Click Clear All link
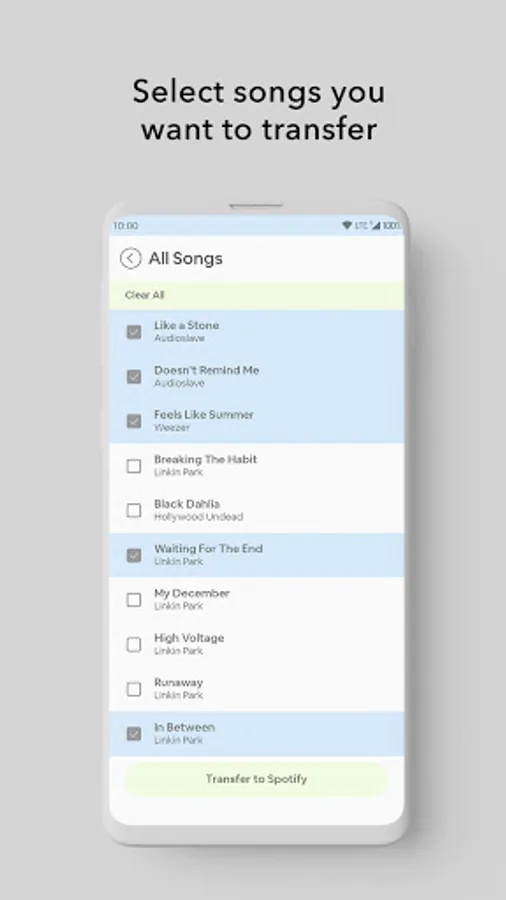 tap(145, 295)
